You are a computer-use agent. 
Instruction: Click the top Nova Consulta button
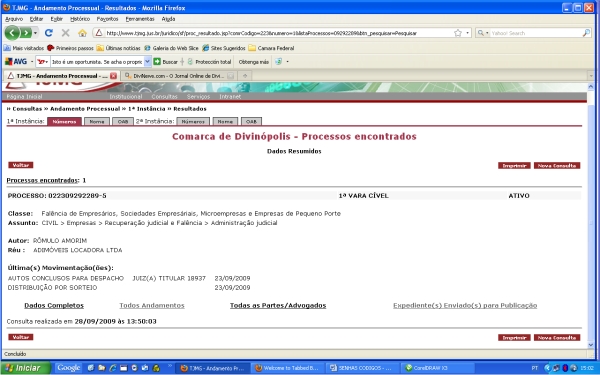[557, 165]
